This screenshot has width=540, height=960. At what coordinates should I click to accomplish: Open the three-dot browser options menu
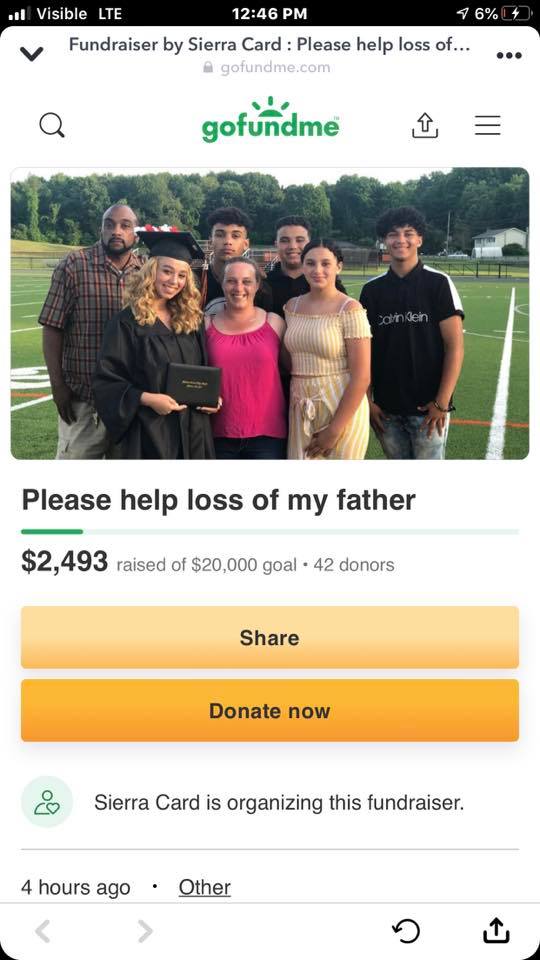click(509, 55)
